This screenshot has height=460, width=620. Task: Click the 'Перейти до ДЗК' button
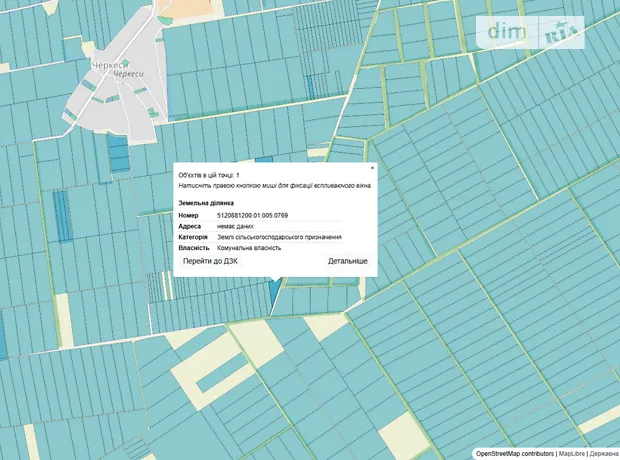tap(212, 261)
